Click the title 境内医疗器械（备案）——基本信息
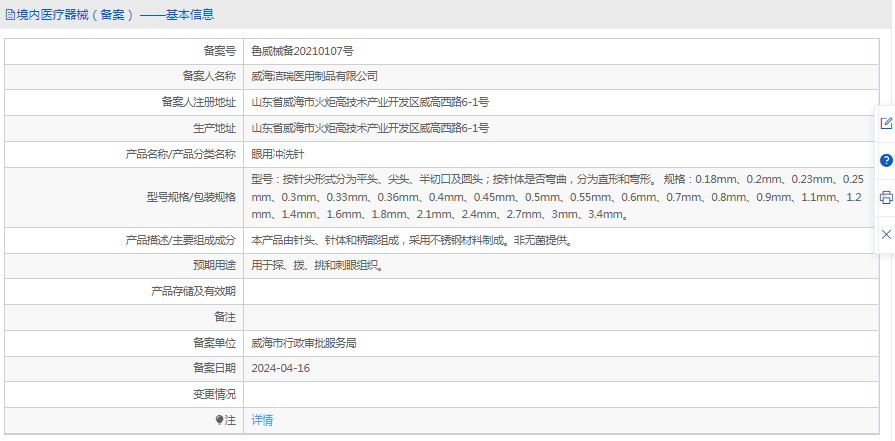895x441 pixels. pos(115,15)
